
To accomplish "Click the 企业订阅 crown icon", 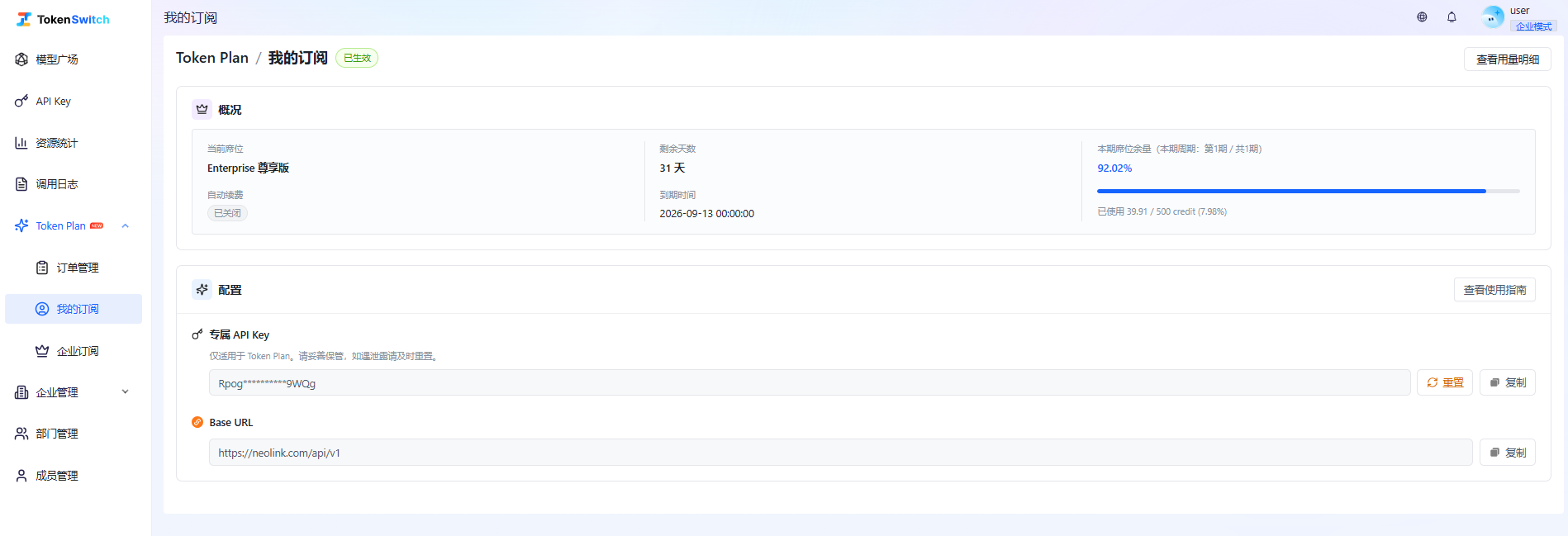I will tap(42, 351).
